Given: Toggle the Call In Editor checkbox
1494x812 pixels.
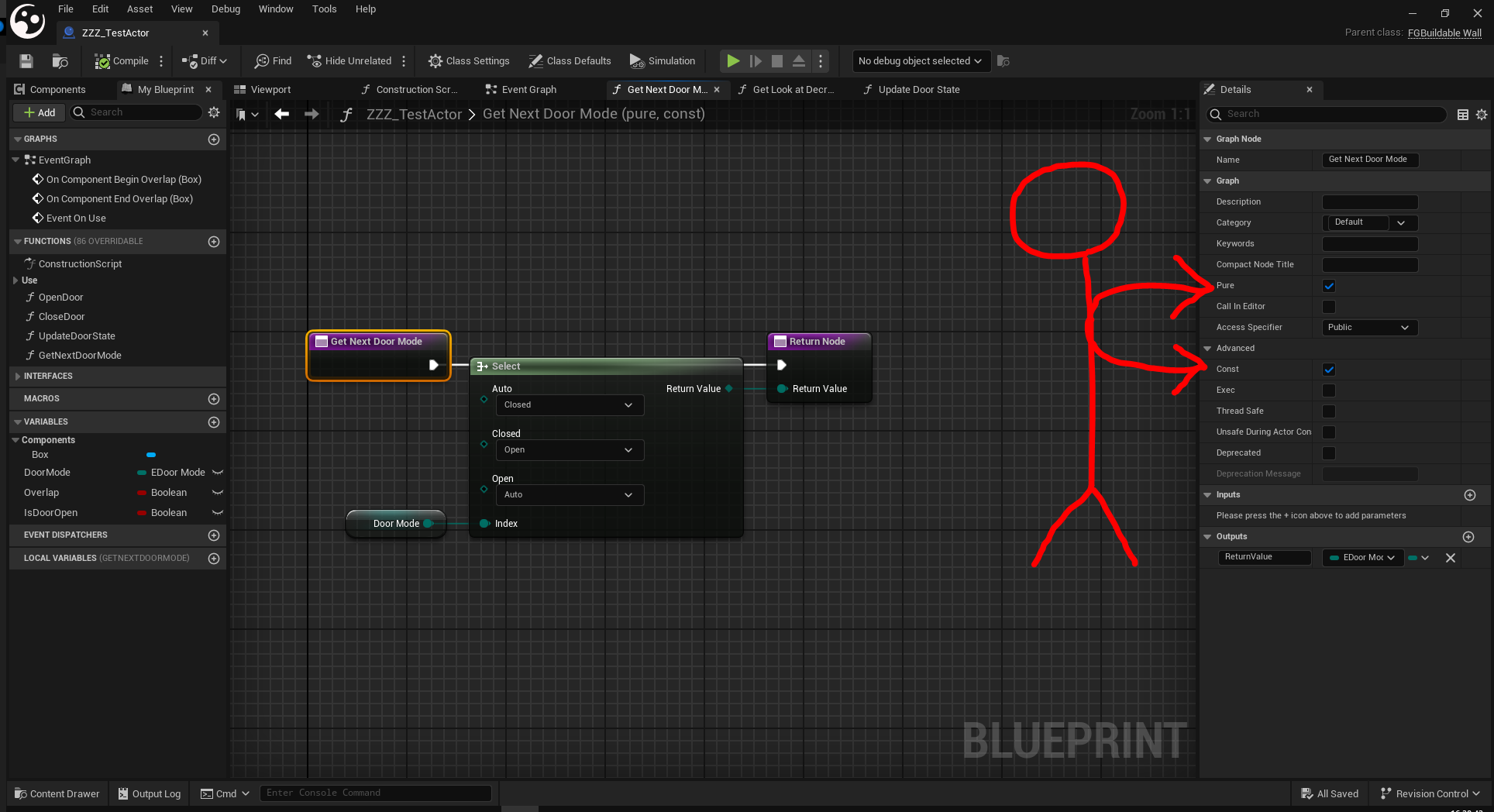Looking at the screenshot, I should 1329,307.
